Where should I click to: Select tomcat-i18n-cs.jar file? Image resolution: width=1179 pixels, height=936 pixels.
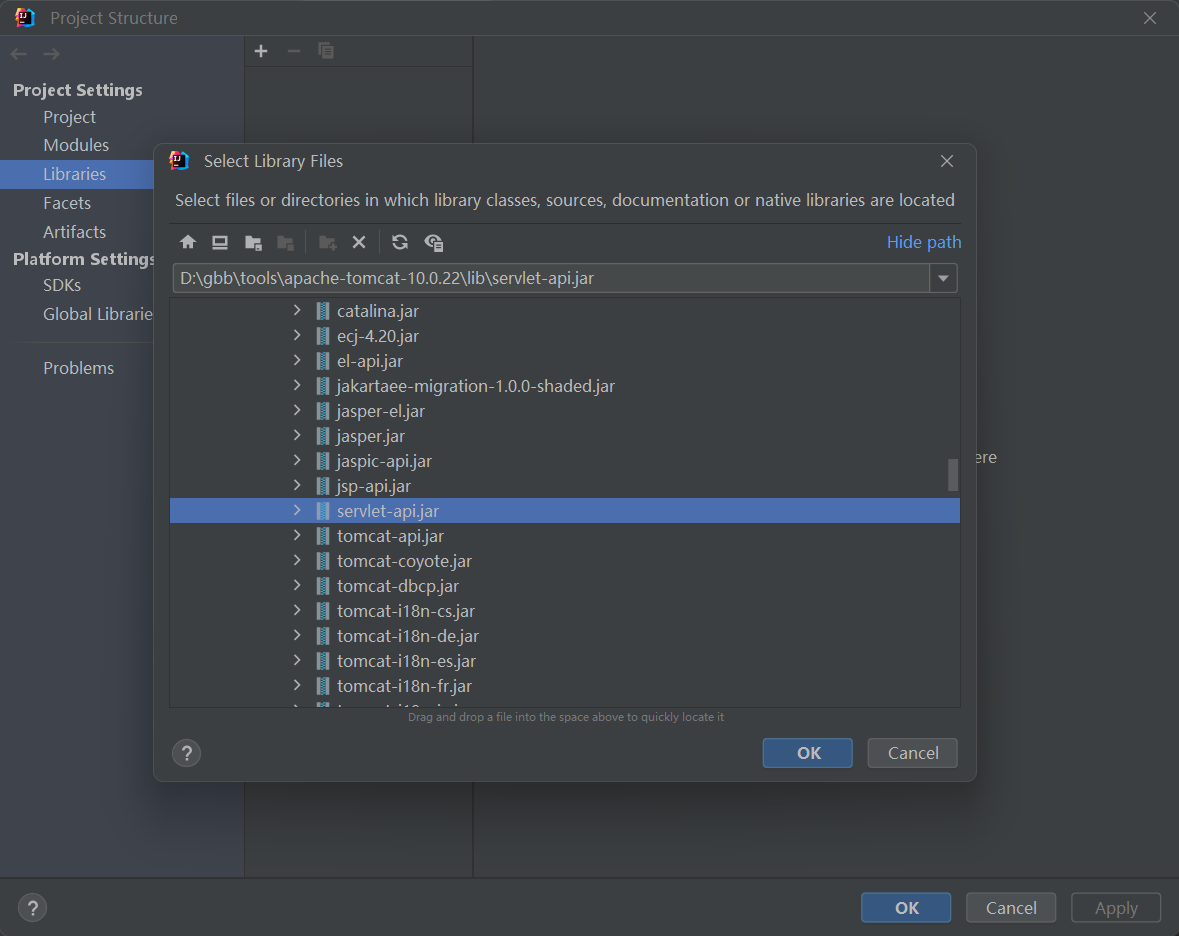tap(406, 611)
